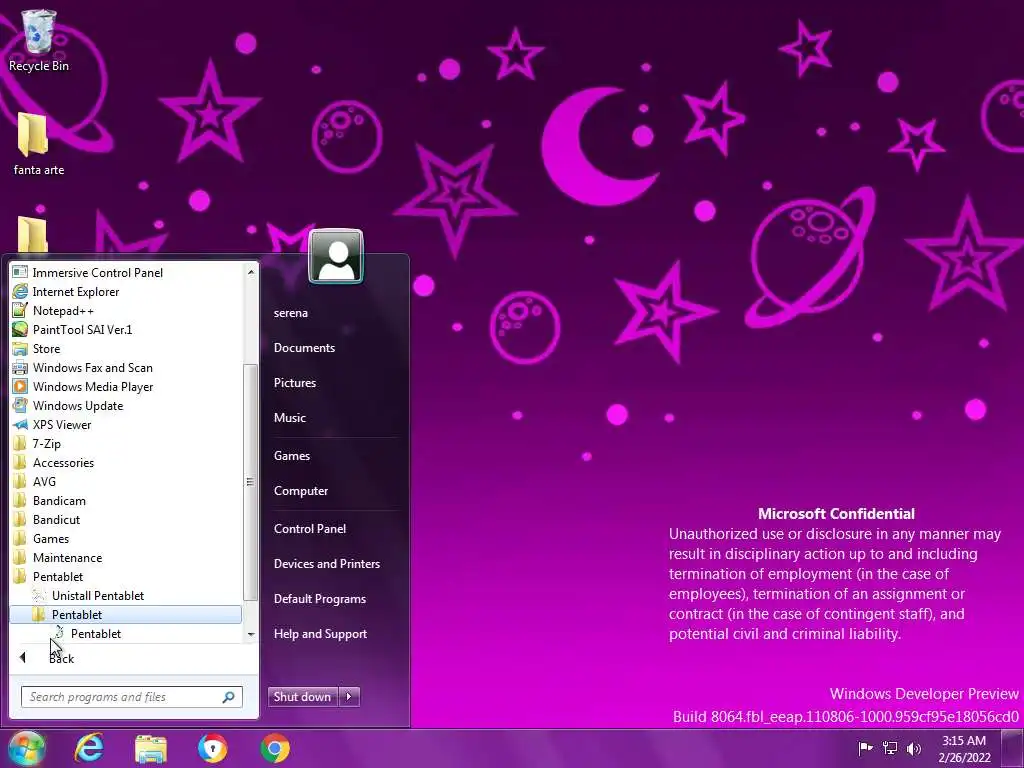This screenshot has width=1024, height=768.
Task: Open the fanta arte desktop folder
Action: (39, 144)
